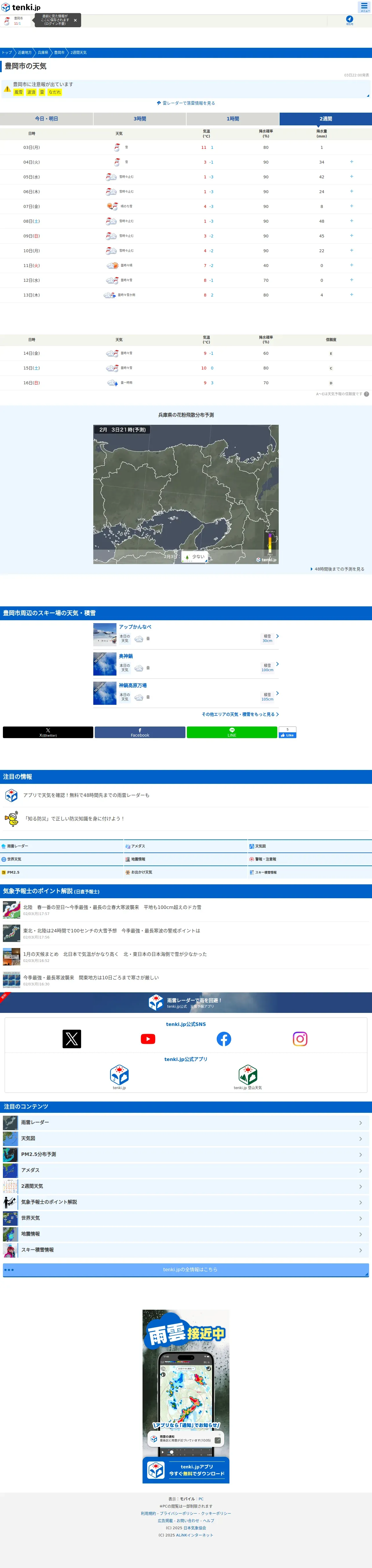
Task: Share via LINE button
Action: click(232, 732)
